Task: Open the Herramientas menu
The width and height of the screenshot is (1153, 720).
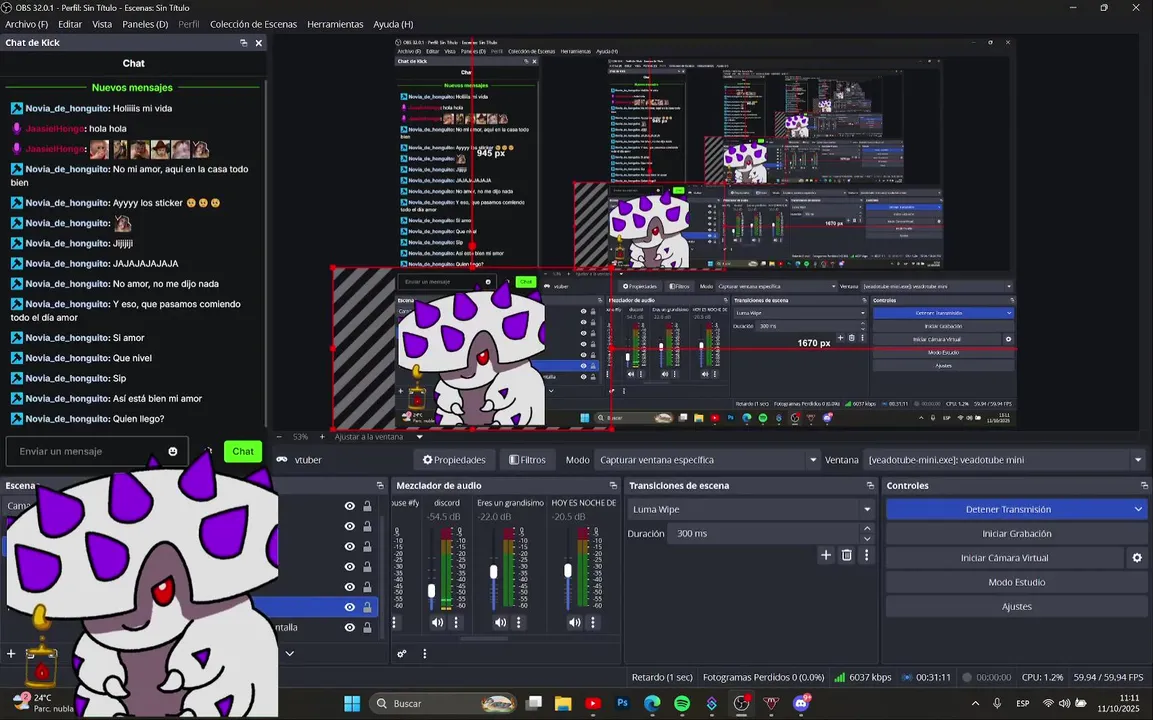Action: click(x=335, y=24)
